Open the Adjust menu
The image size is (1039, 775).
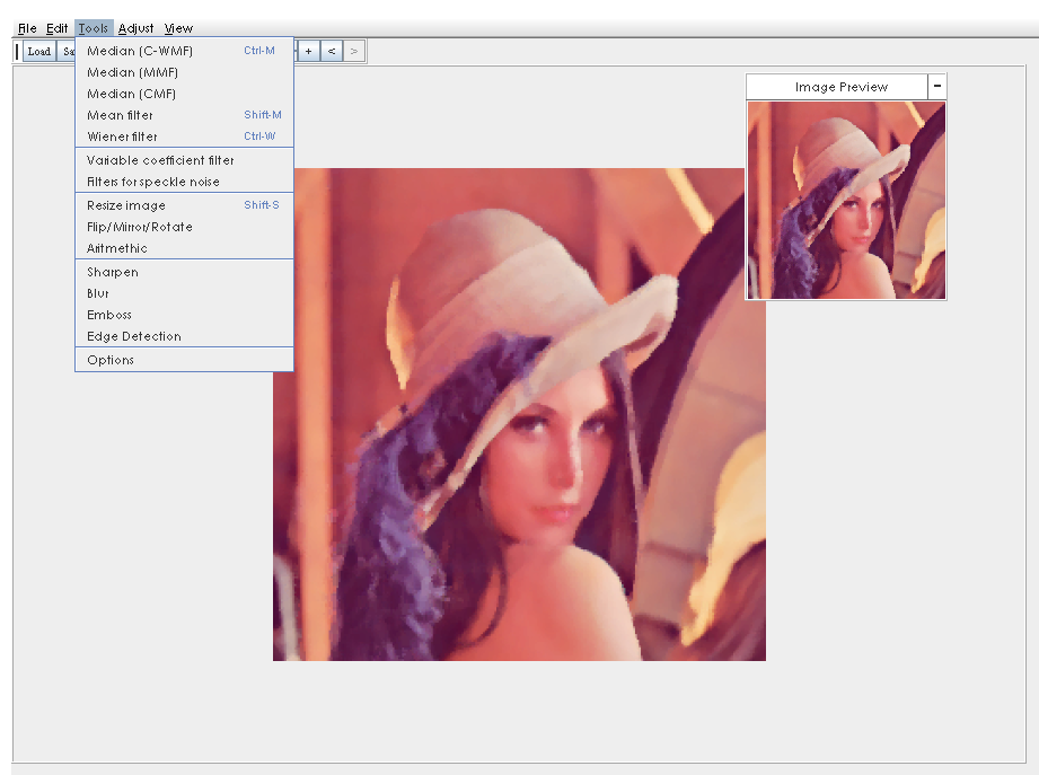click(x=136, y=28)
